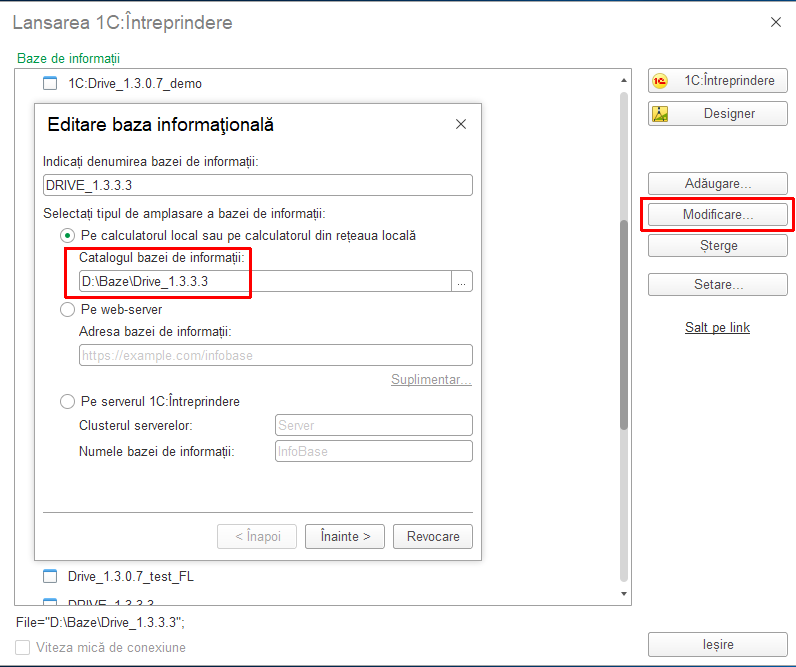The image size is (796, 667).
Task: Choose Pe web-server radio option
Action: (x=67, y=310)
